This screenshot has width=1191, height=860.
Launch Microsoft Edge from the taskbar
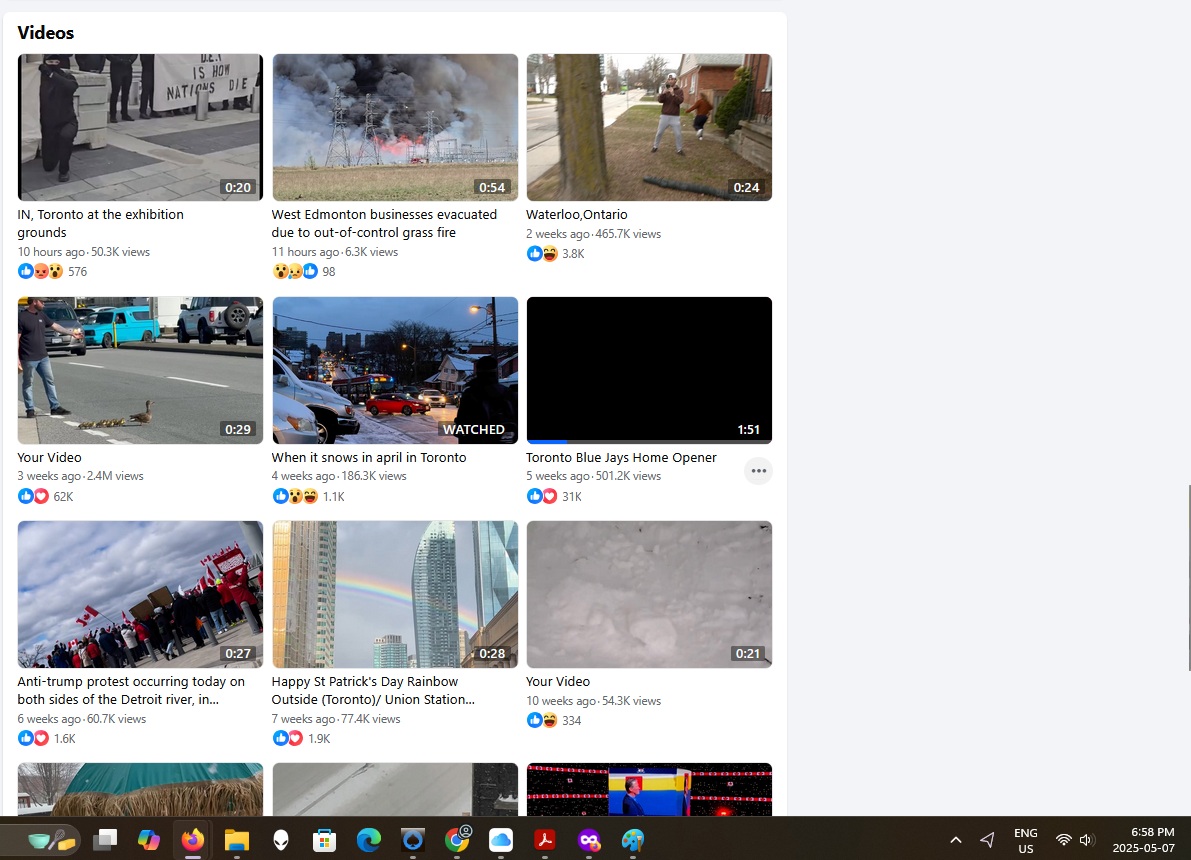coord(369,839)
